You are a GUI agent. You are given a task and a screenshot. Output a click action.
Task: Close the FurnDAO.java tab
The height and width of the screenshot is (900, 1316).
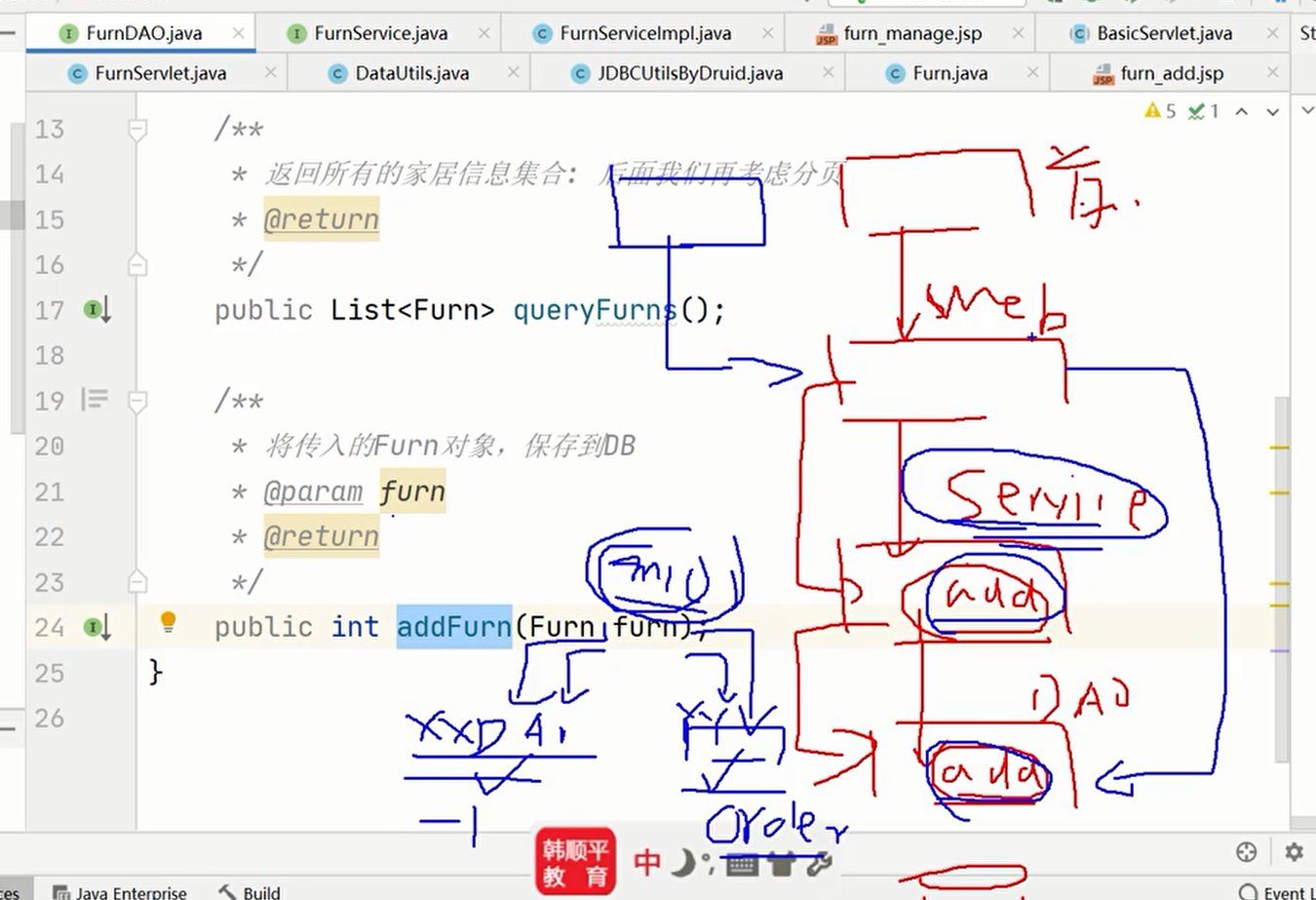[x=239, y=33]
